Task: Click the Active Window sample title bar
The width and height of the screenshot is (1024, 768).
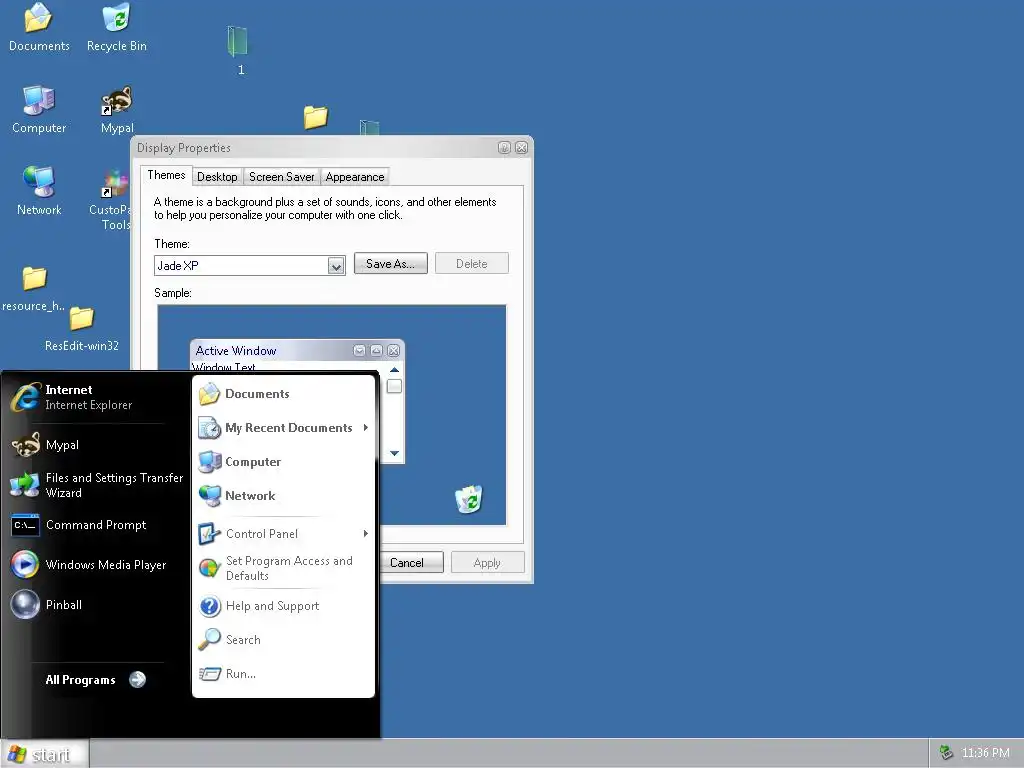Action: point(297,351)
